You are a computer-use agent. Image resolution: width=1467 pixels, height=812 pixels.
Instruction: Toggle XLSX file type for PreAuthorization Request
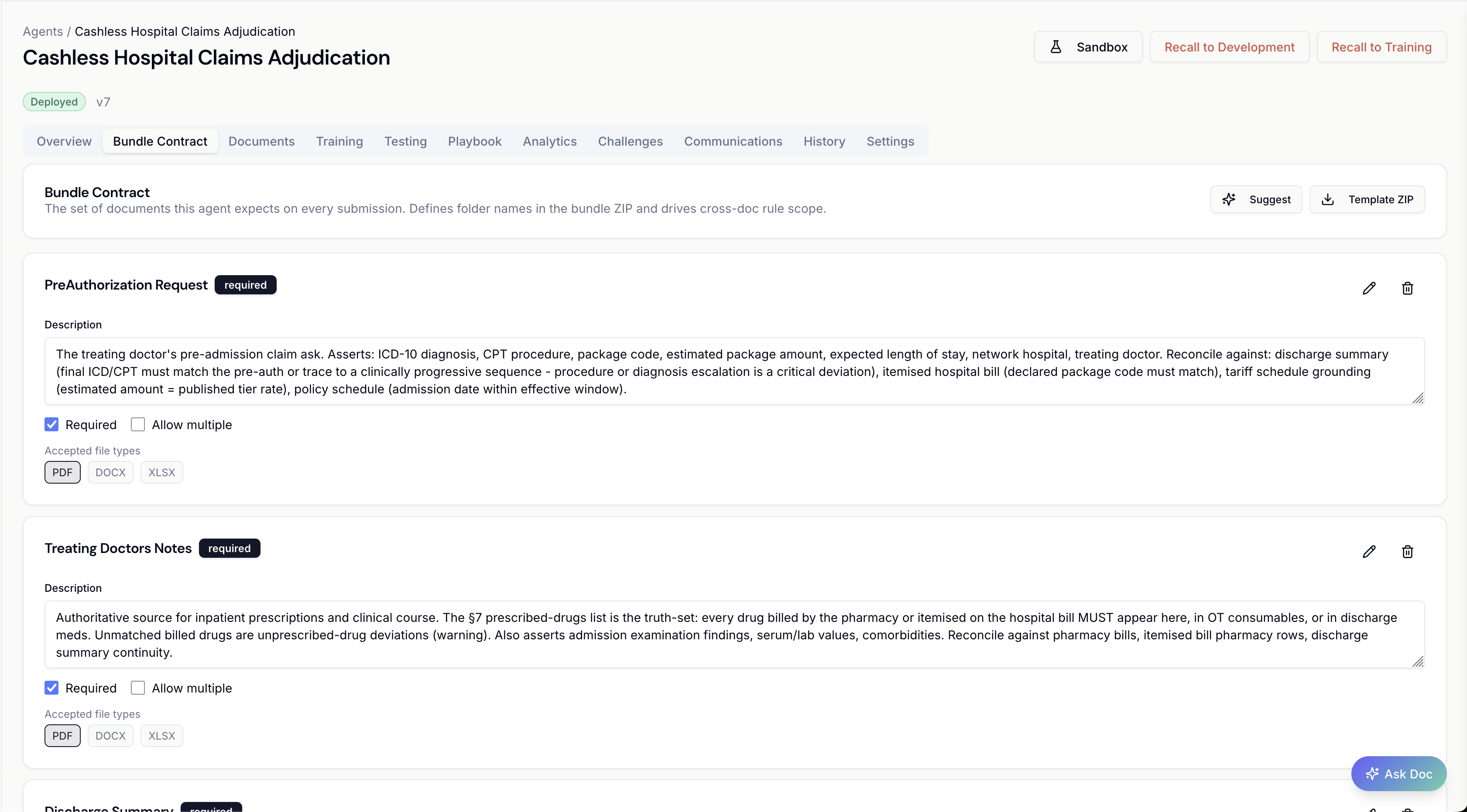pyautogui.click(x=162, y=472)
